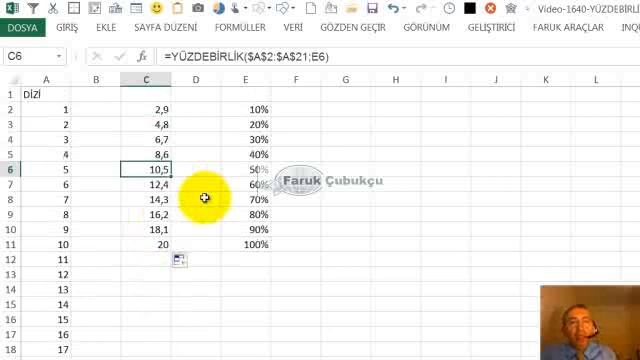
Task: Click the smiley face icon
Action: [156, 8]
